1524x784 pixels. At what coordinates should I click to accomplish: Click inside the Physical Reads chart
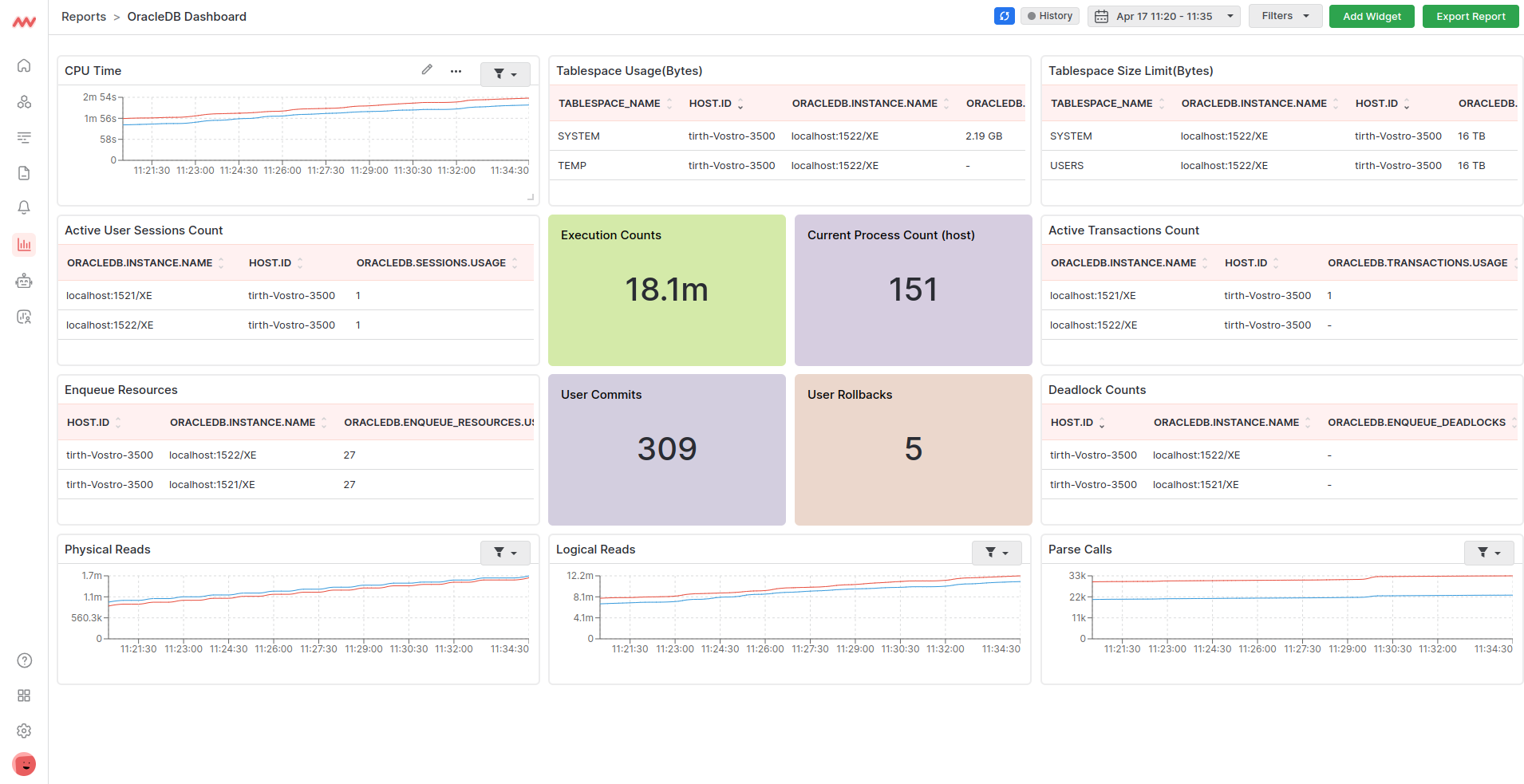[319, 606]
